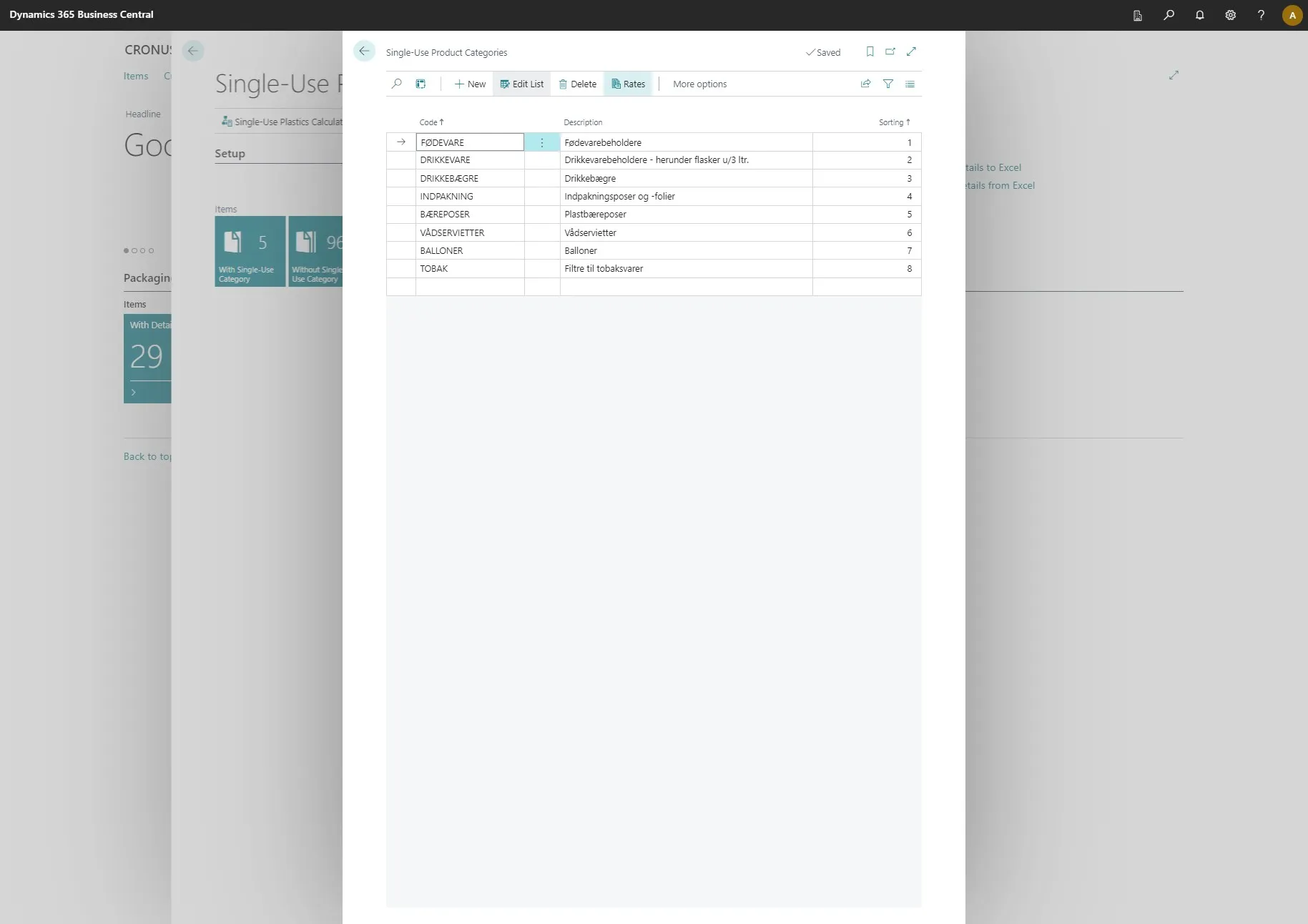Click the search icon in list toolbar
1308x924 pixels.
pyautogui.click(x=397, y=84)
